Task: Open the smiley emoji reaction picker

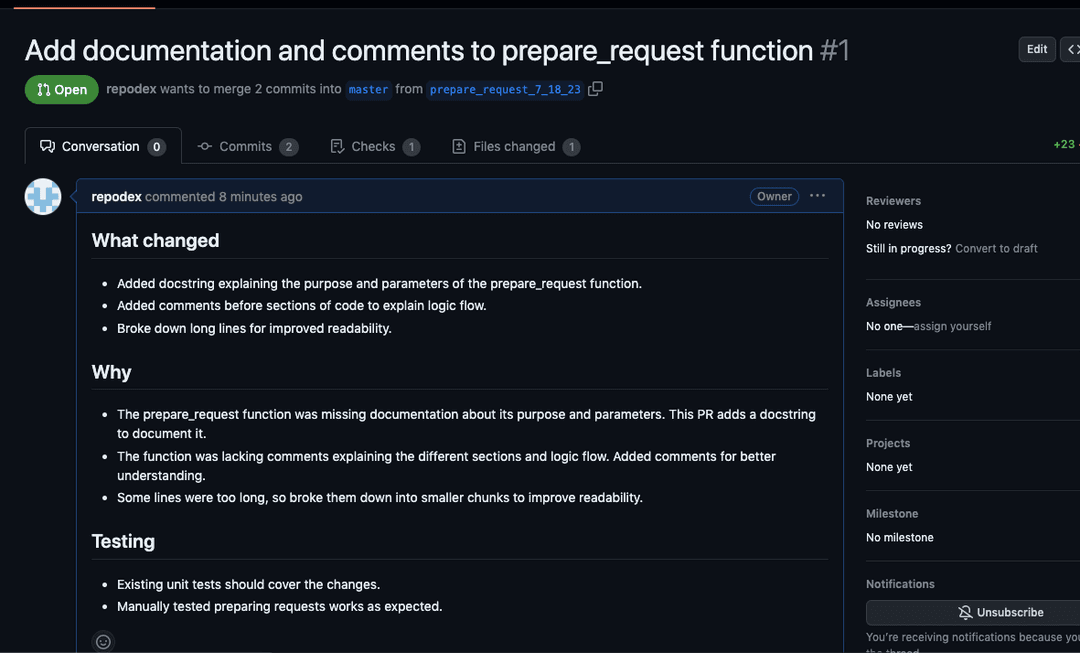Action: point(103,641)
